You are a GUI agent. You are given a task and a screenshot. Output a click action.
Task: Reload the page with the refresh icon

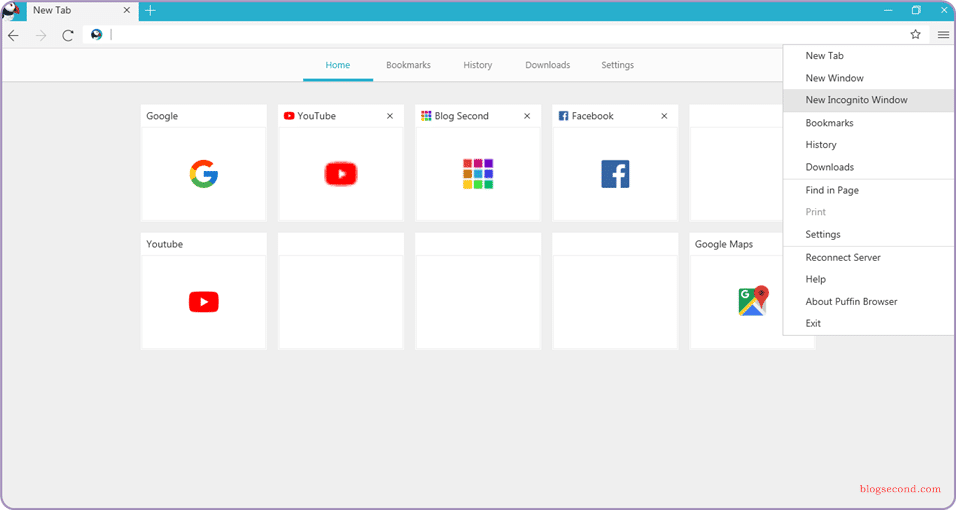coord(68,35)
